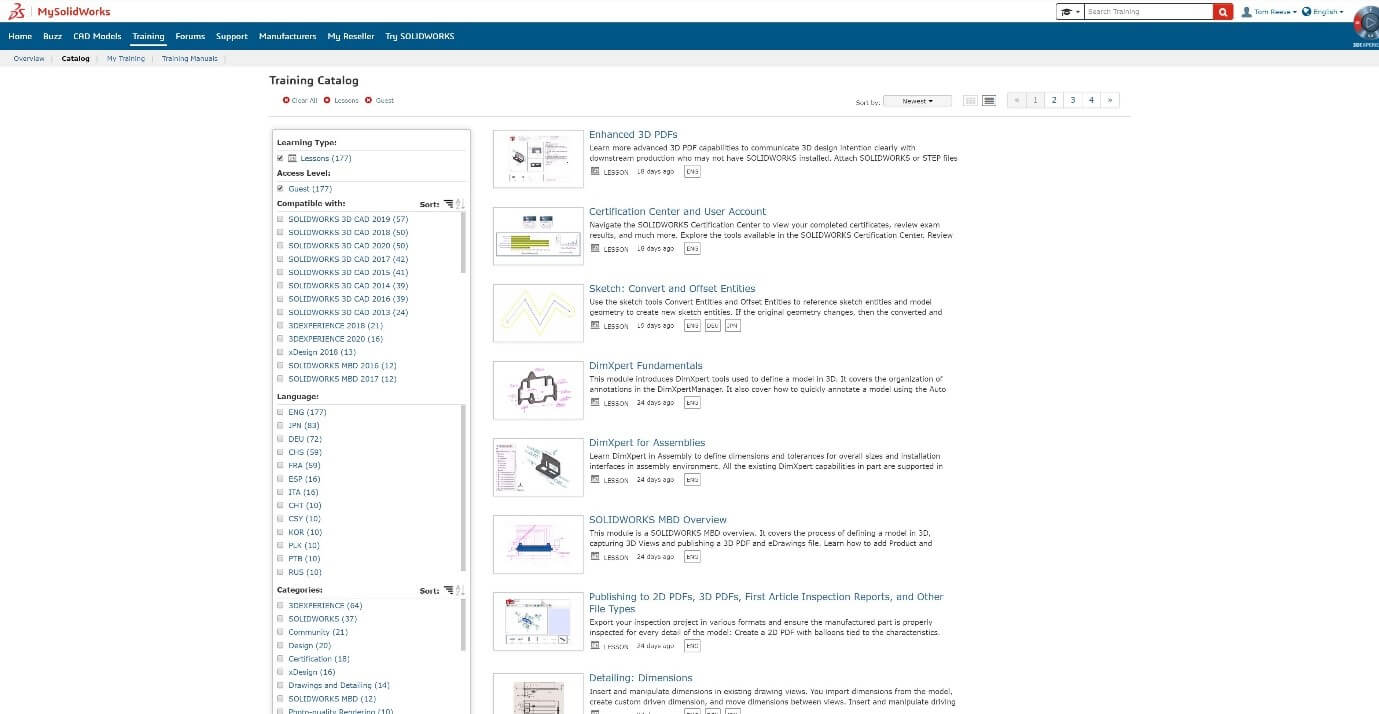Go to the previous results page arrow

[1016, 100]
